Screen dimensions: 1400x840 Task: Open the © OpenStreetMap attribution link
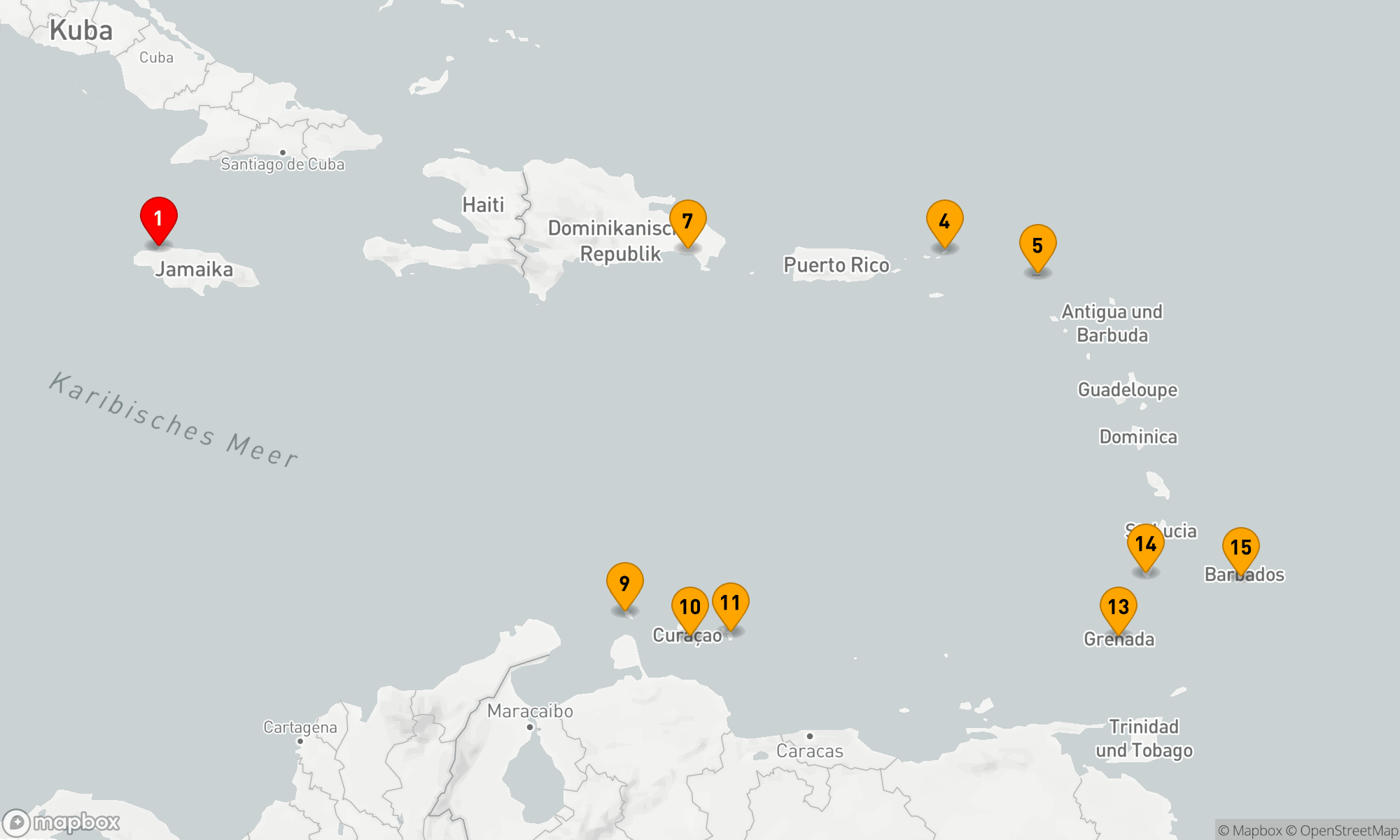pos(1342,831)
